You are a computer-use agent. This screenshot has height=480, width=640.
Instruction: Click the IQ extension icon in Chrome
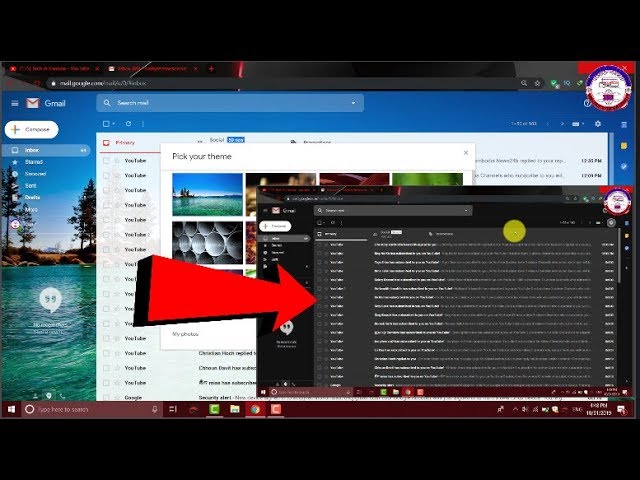[x=567, y=83]
